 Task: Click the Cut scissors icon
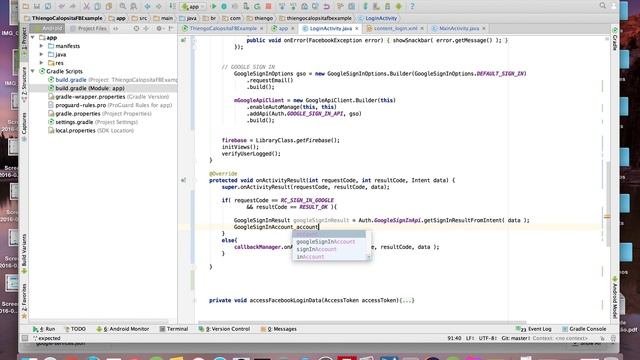click(86, 6)
